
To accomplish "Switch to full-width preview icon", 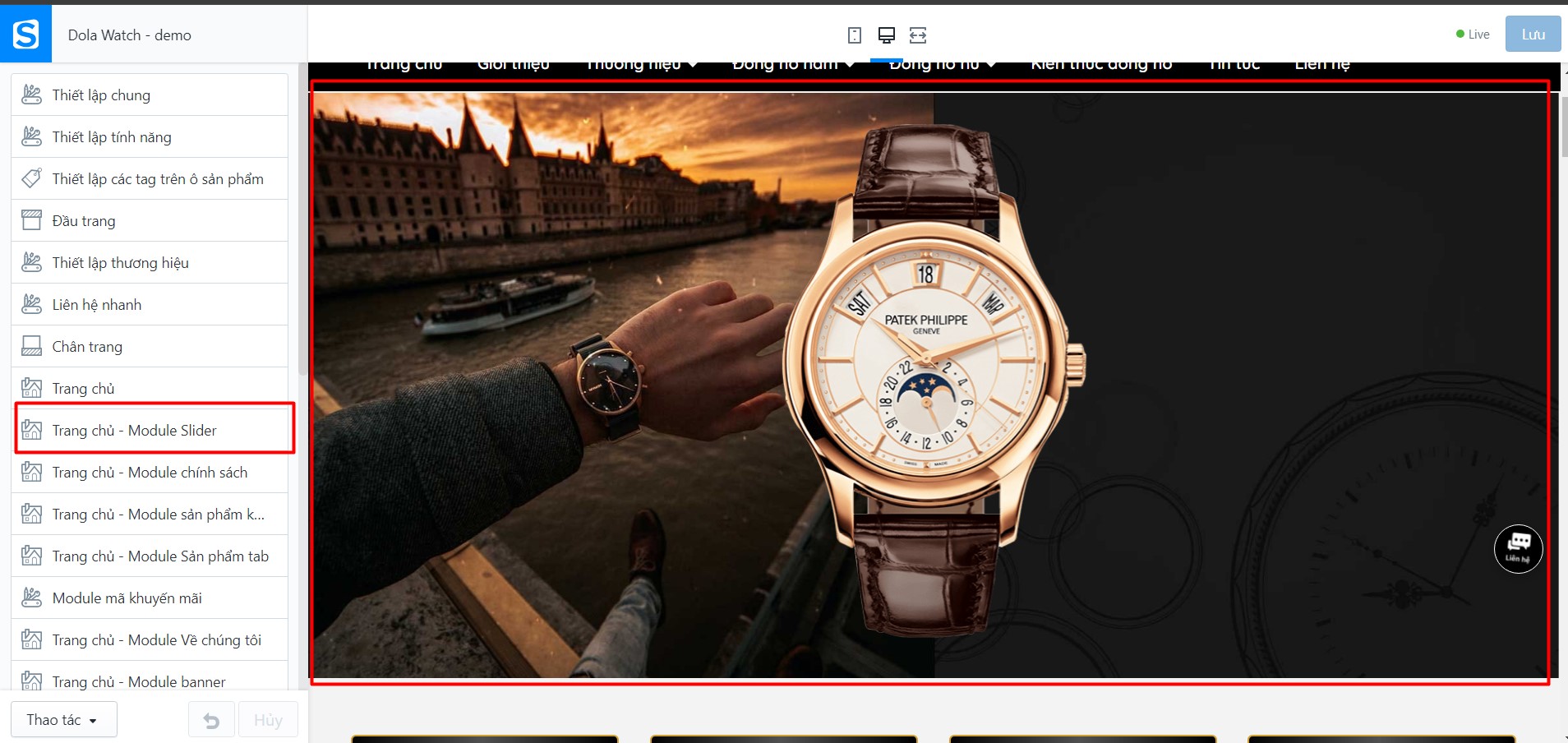I will click(918, 35).
